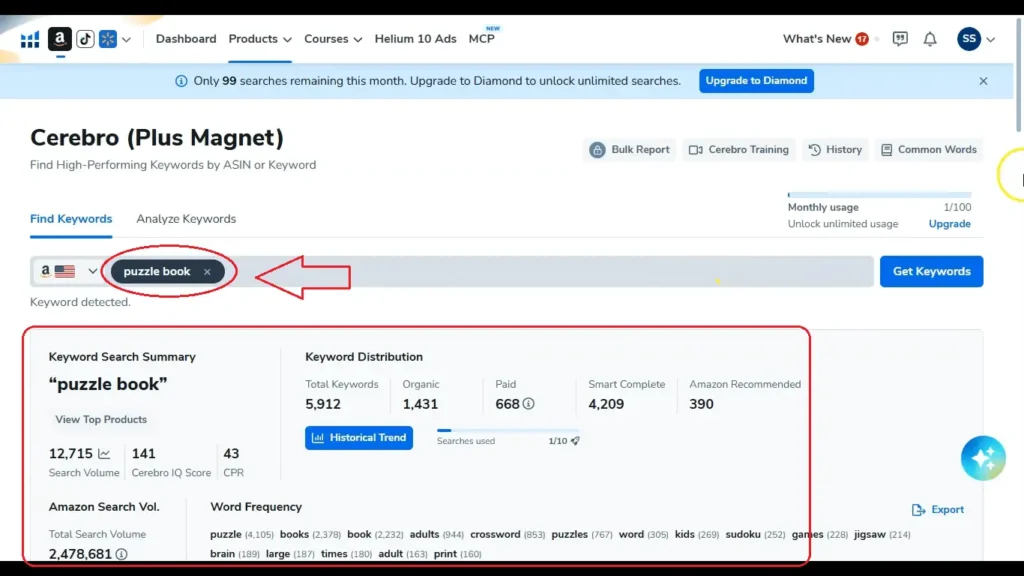Open the feedback chat icon
This screenshot has height=576, width=1024.
pyautogui.click(x=900, y=39)
